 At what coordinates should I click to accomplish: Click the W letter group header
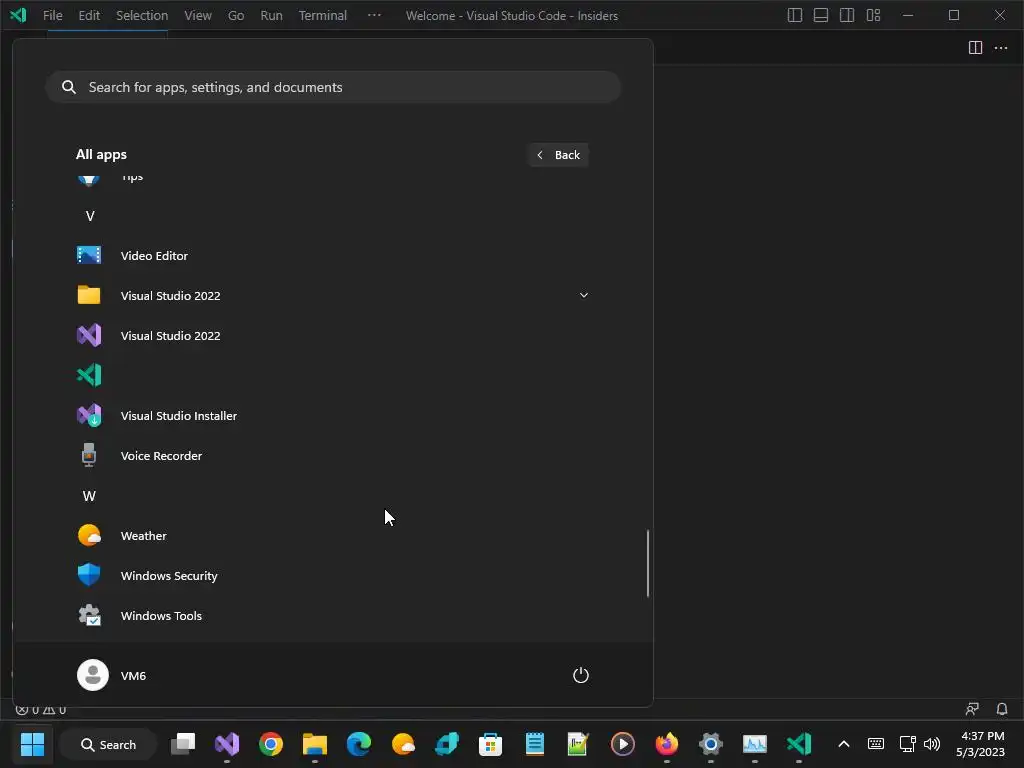click(89, 496)
